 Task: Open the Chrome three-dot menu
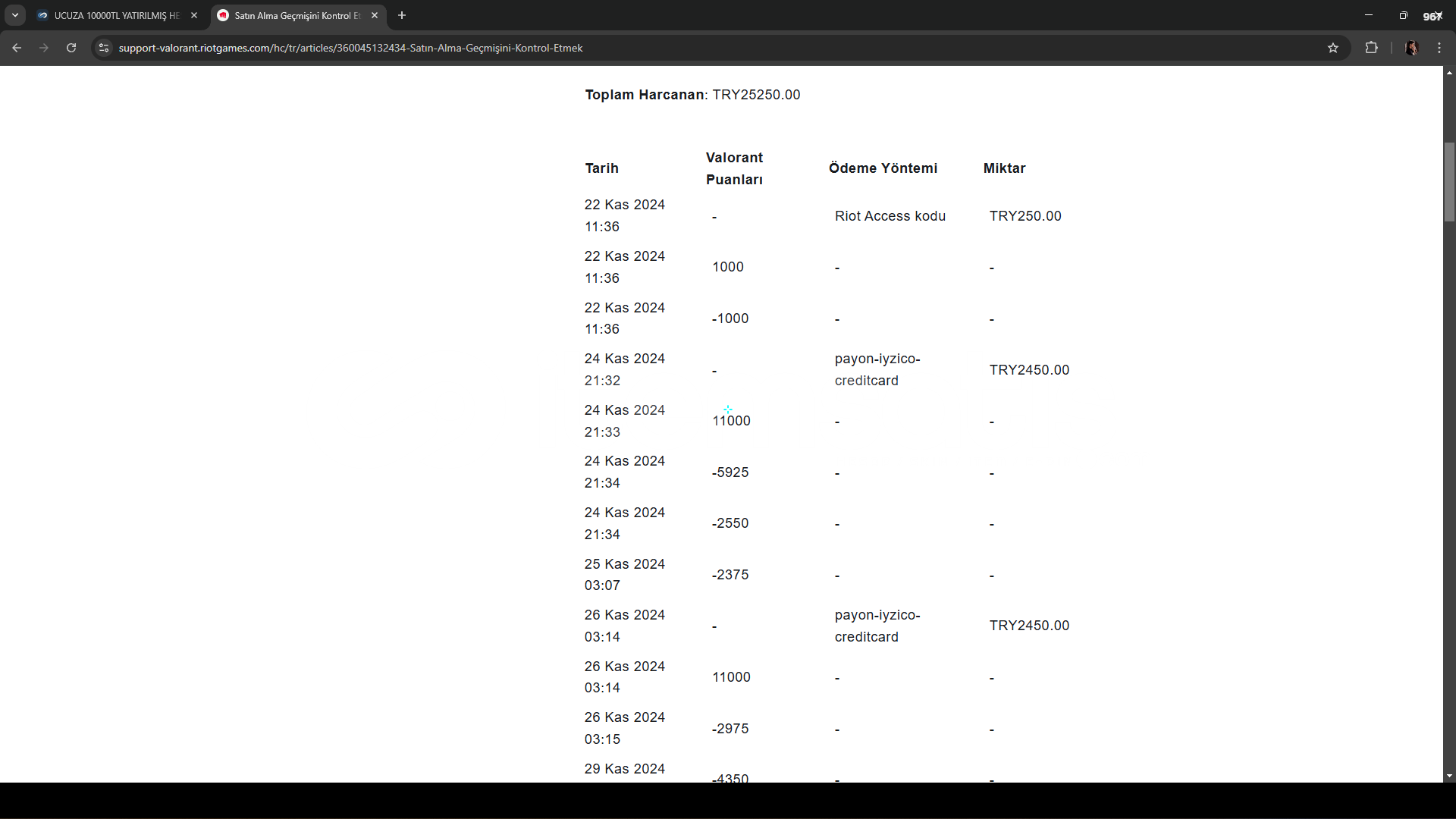pyautogui.click(x=1439, y=48)
